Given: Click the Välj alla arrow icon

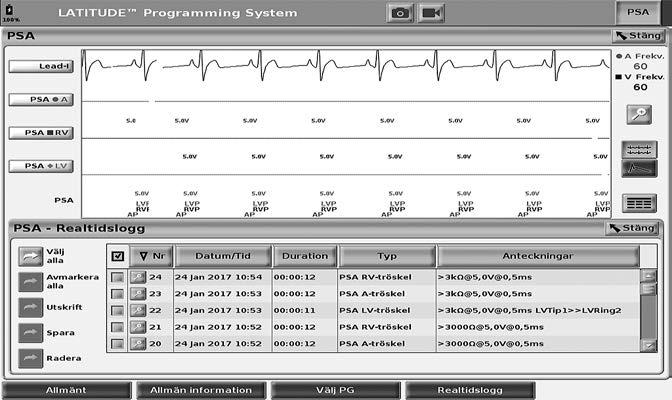Looking at the screenshot, I should 30,256.
